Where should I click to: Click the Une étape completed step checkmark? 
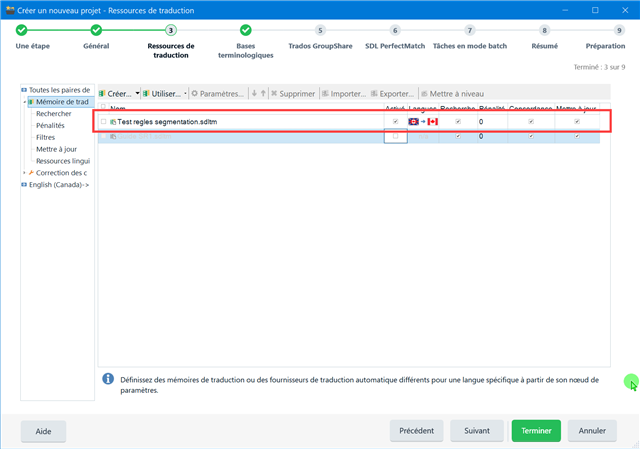[22, 30]
